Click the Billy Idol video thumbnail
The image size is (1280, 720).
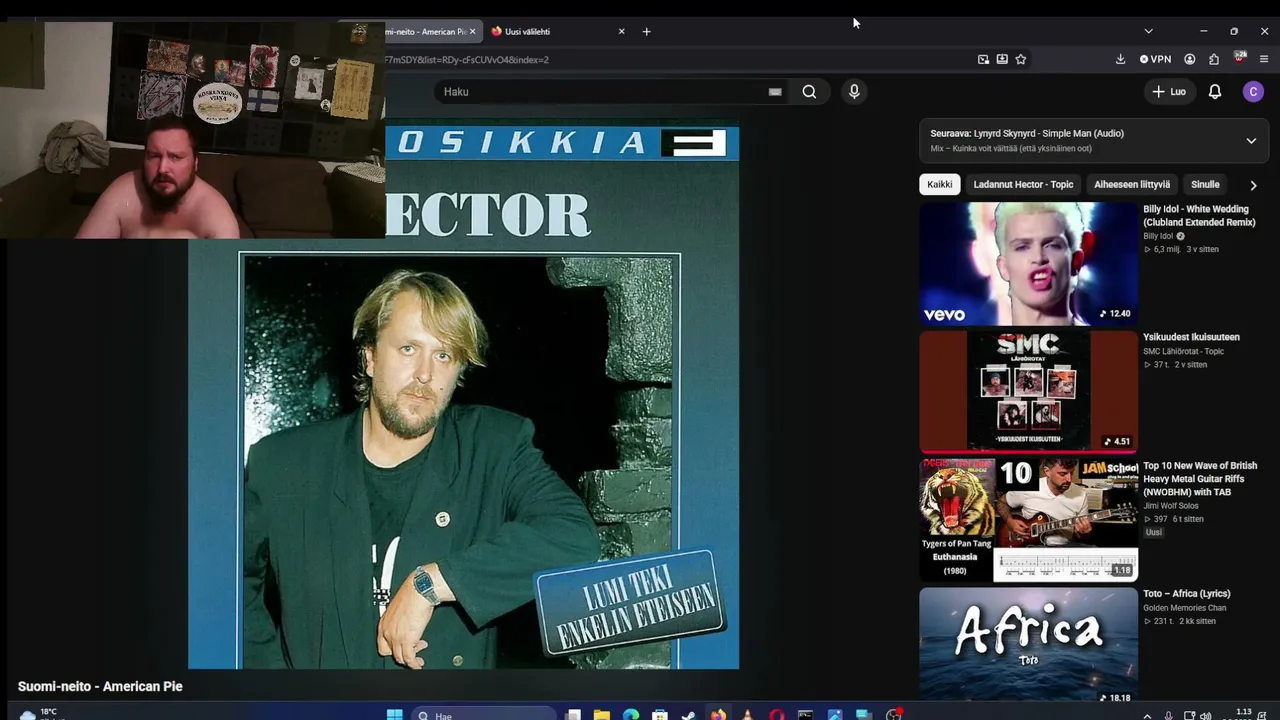click(x=1028, y=264)
